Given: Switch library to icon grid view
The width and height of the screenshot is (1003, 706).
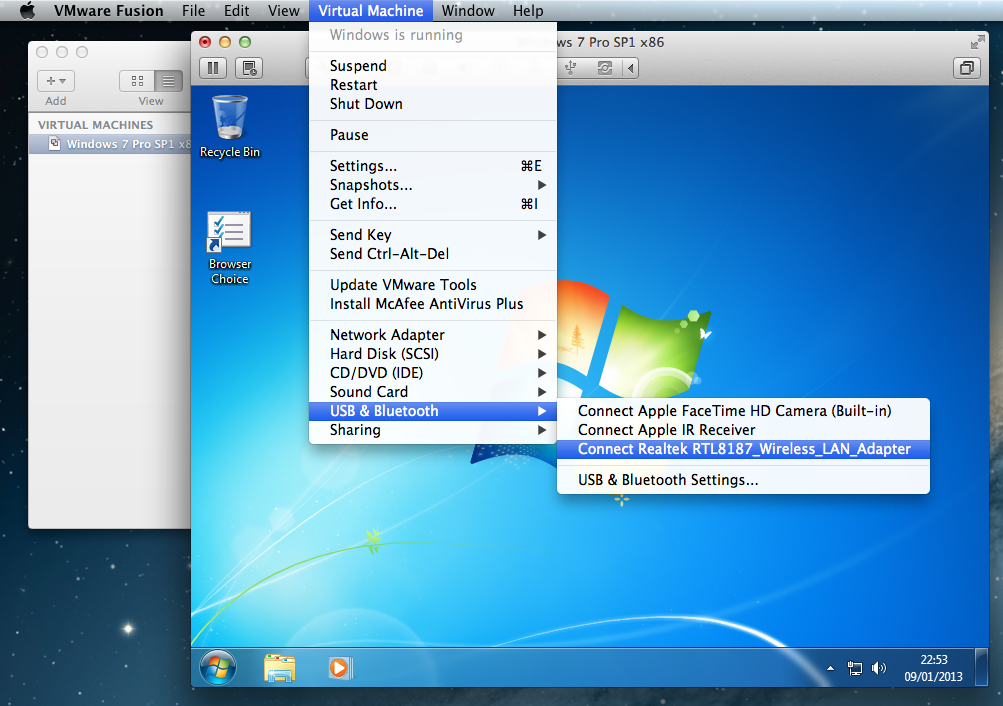Looking at the screenshot, I should pos(137,81).
